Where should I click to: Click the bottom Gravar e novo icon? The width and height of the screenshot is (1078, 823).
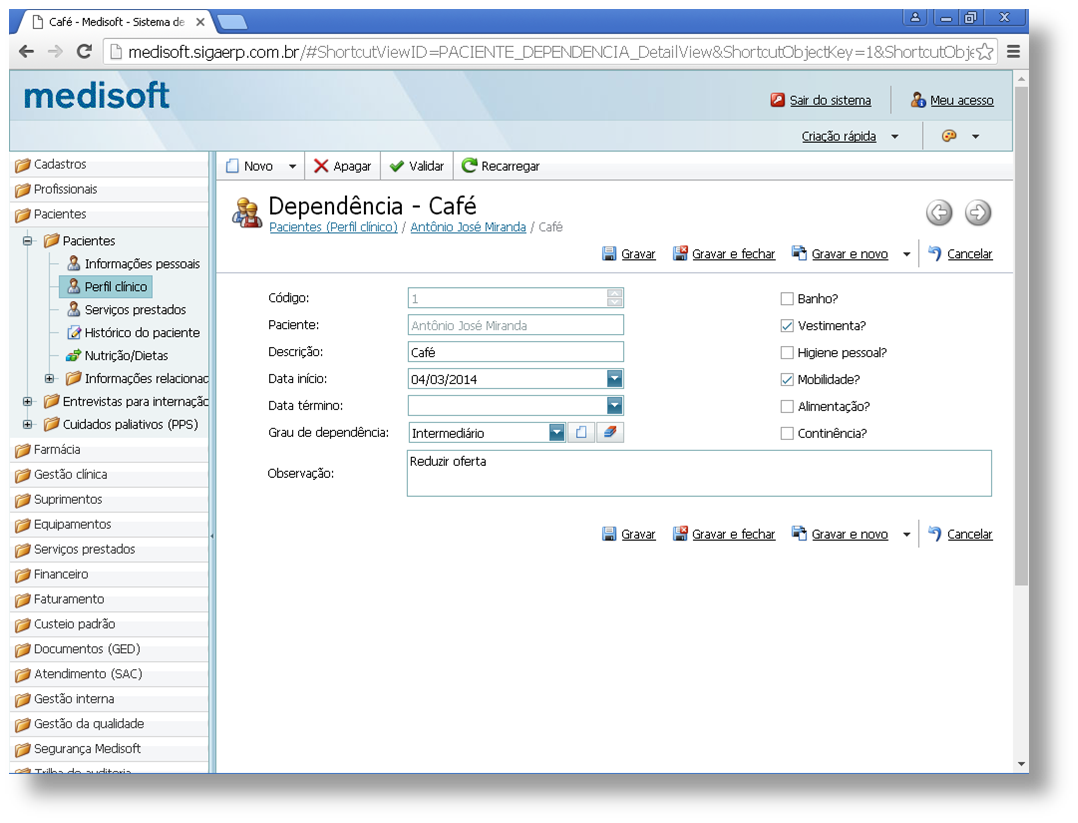click(x=799, y=534)
